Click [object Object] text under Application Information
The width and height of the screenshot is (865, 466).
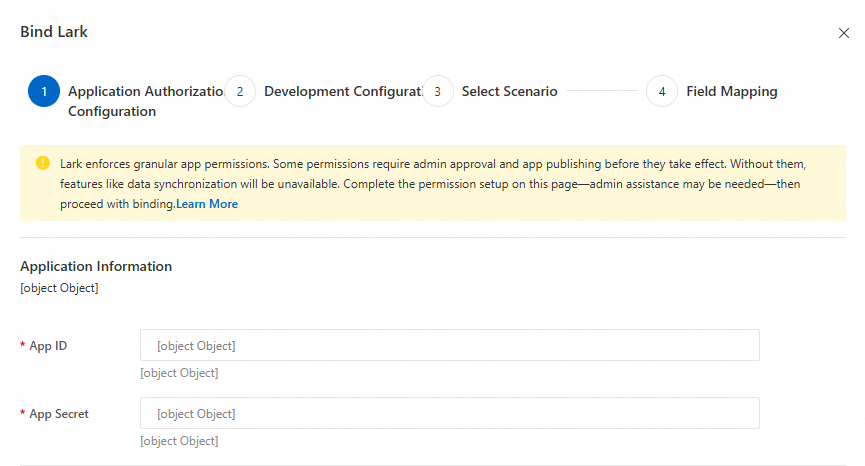[59, 288]
